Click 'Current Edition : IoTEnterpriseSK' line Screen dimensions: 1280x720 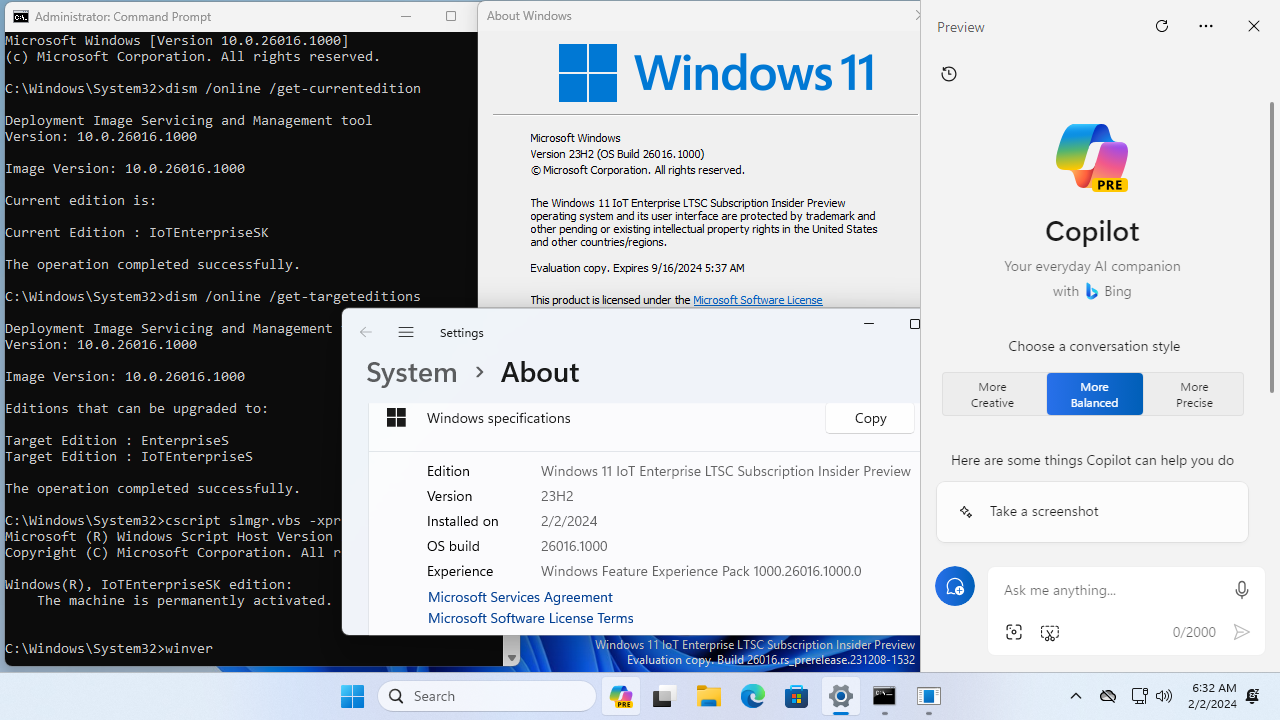(137, 232)
